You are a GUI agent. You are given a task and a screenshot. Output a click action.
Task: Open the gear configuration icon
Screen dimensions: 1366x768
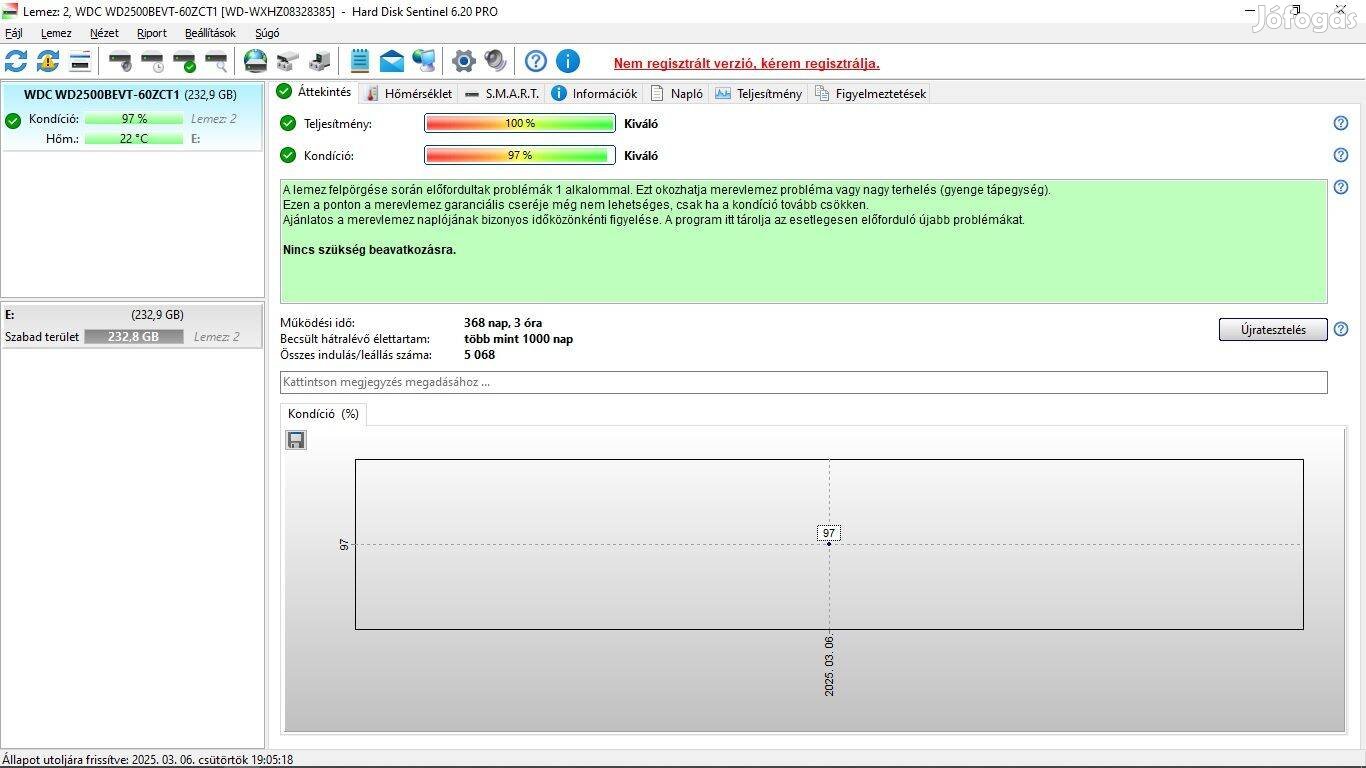[x=464, y=61]
